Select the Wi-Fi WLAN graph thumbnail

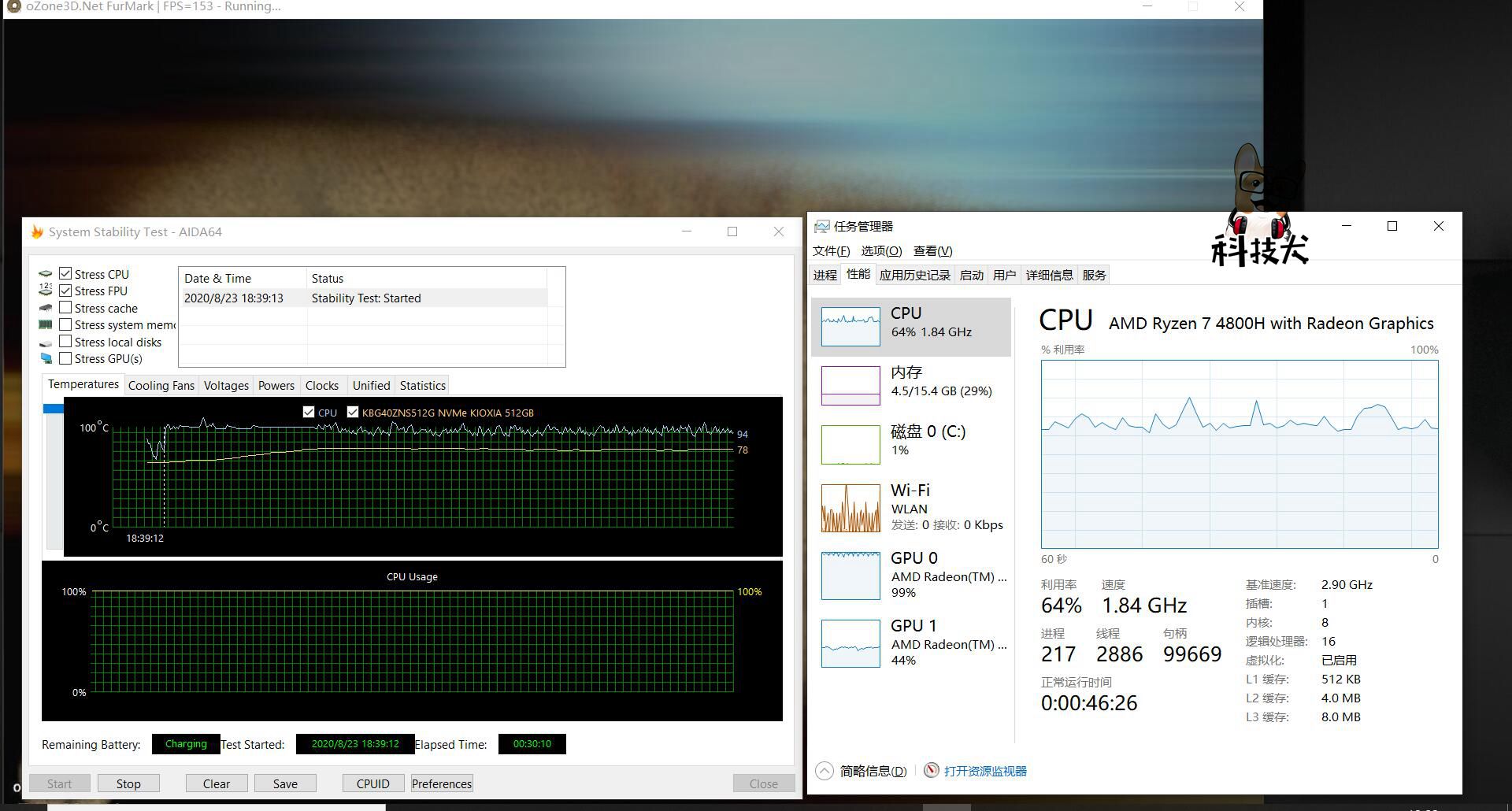(x=850, y=508)
